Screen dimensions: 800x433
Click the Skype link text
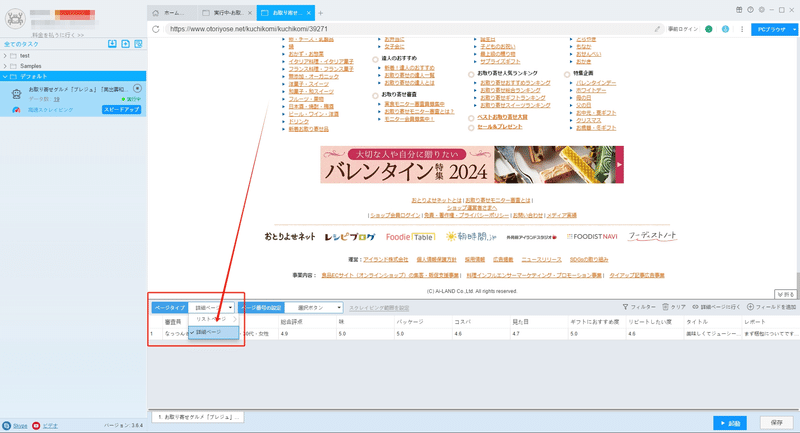[20, 426]
